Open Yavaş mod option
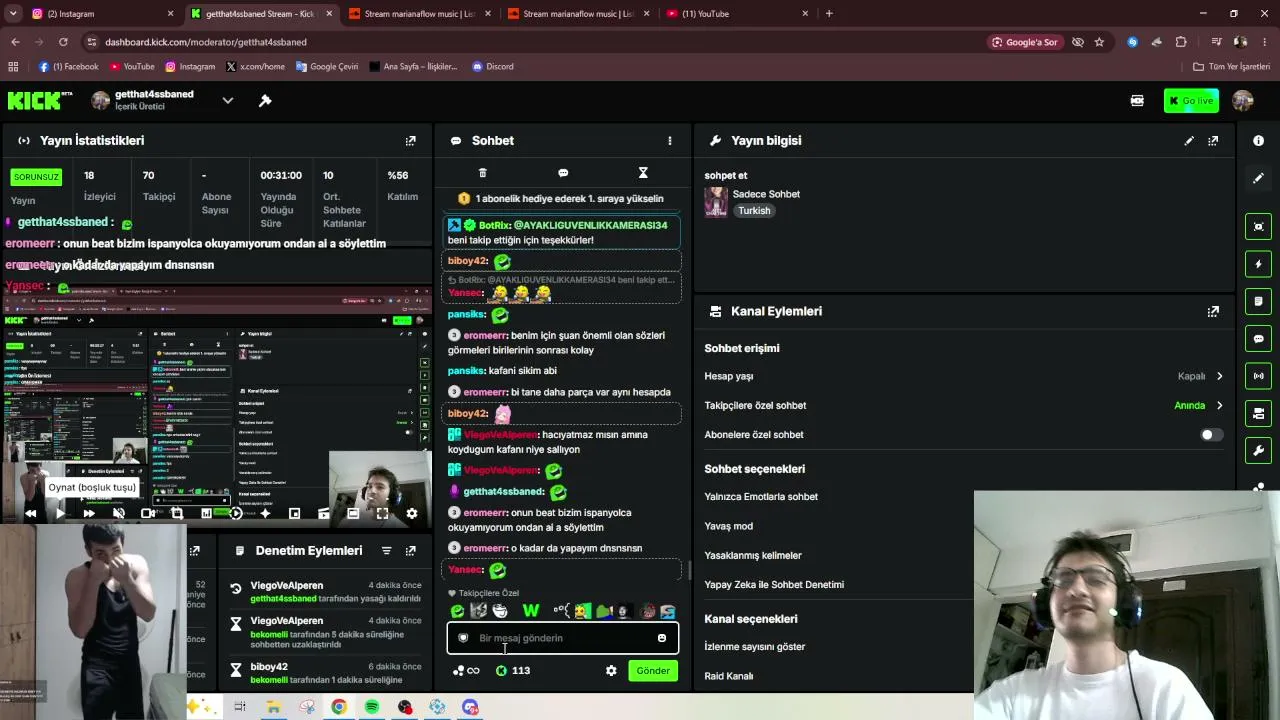This screenshot has height=720, width=1280. 729,526
